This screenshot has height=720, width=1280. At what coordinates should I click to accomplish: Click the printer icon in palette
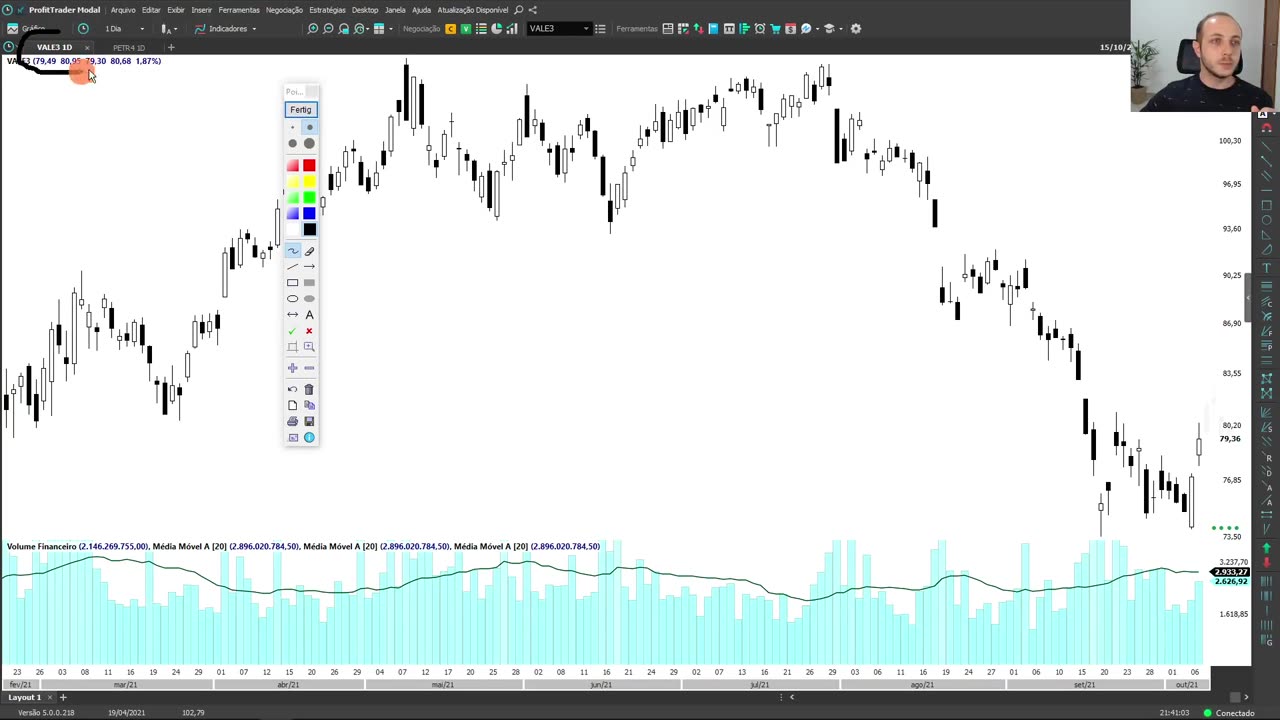pyautogui.click(x=293, y=421)
